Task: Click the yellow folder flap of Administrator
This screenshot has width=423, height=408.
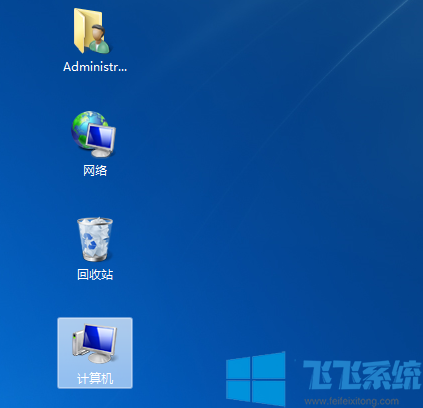Action: click(79, 31)
